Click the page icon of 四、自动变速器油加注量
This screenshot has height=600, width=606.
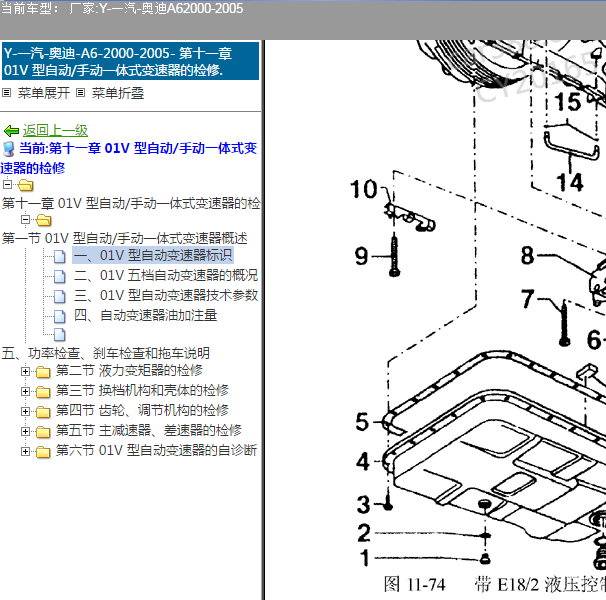(x=60, y=316)
